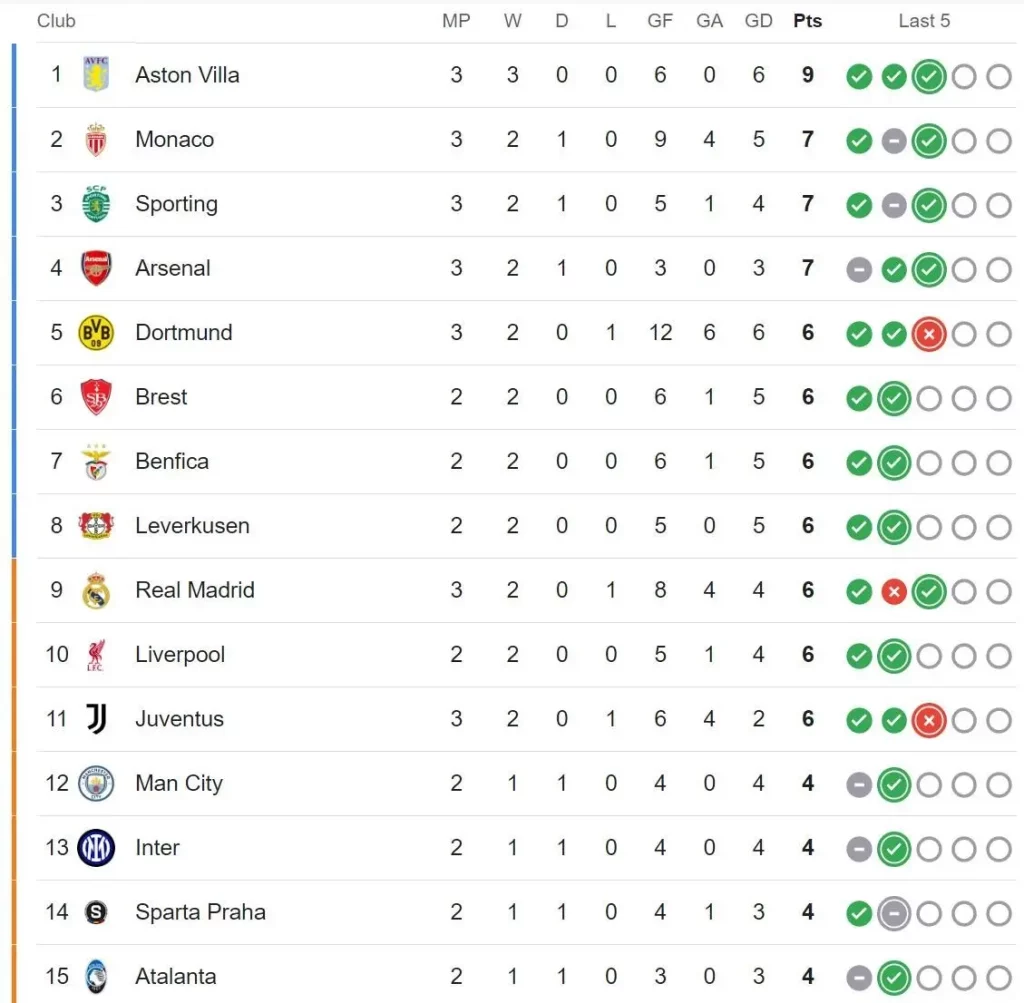Click the Inter club logo
The image size is (1024, 1003).
[x=96, y=848]
